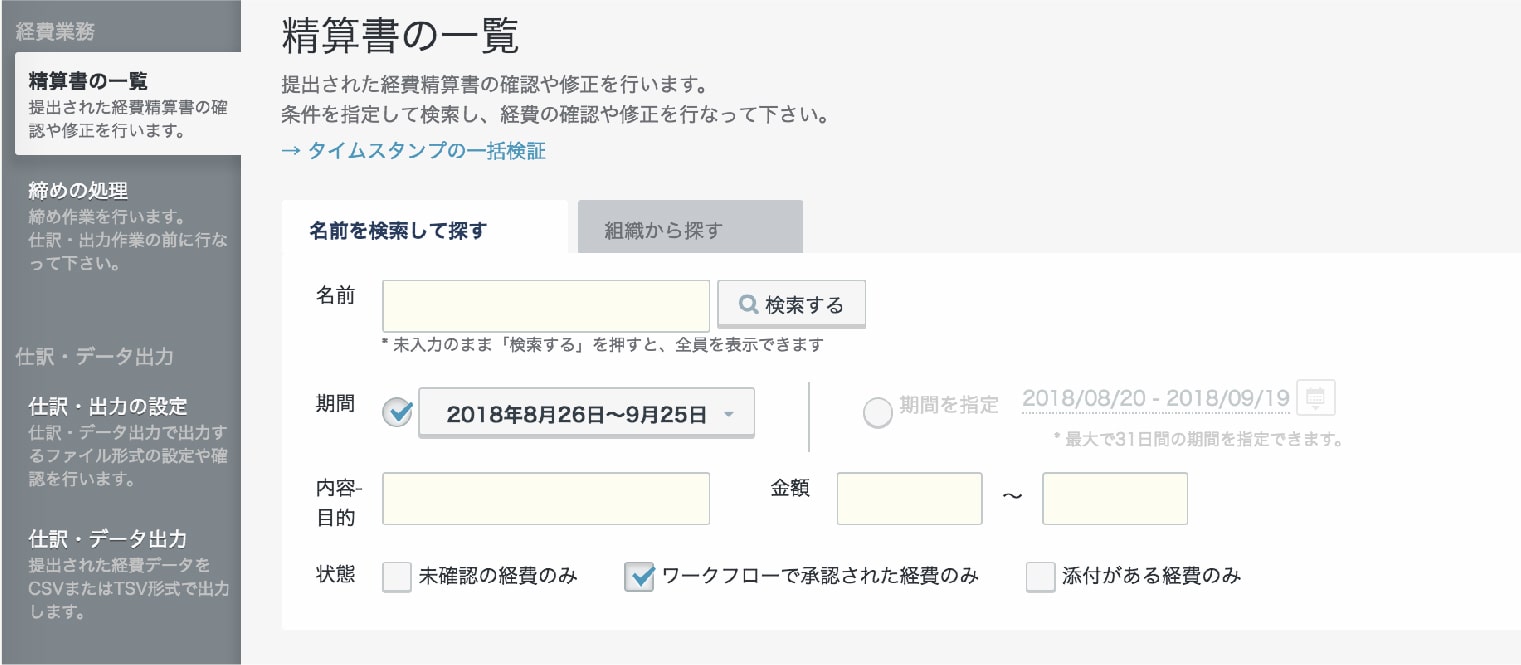Uncheck ワークフローで承認された経費のみ
The image size is (1521, 665).
pos(639,577)
